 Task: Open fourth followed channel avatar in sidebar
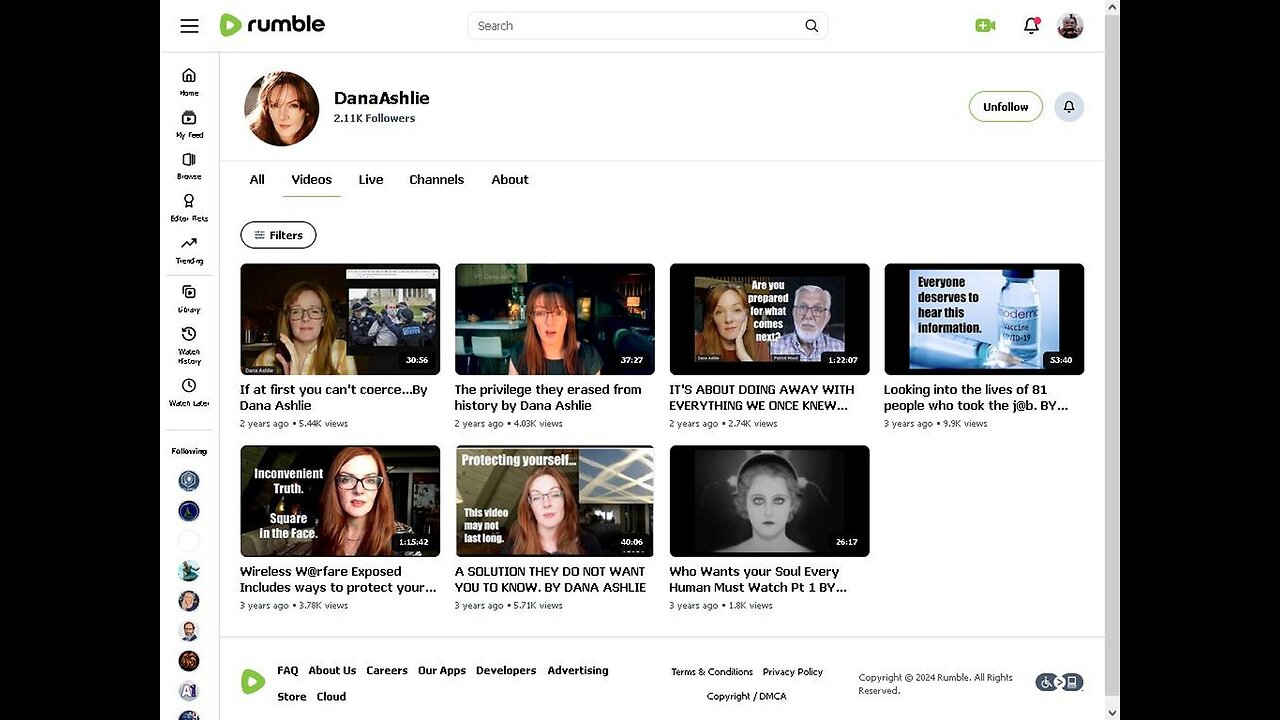tap(189, 571)
